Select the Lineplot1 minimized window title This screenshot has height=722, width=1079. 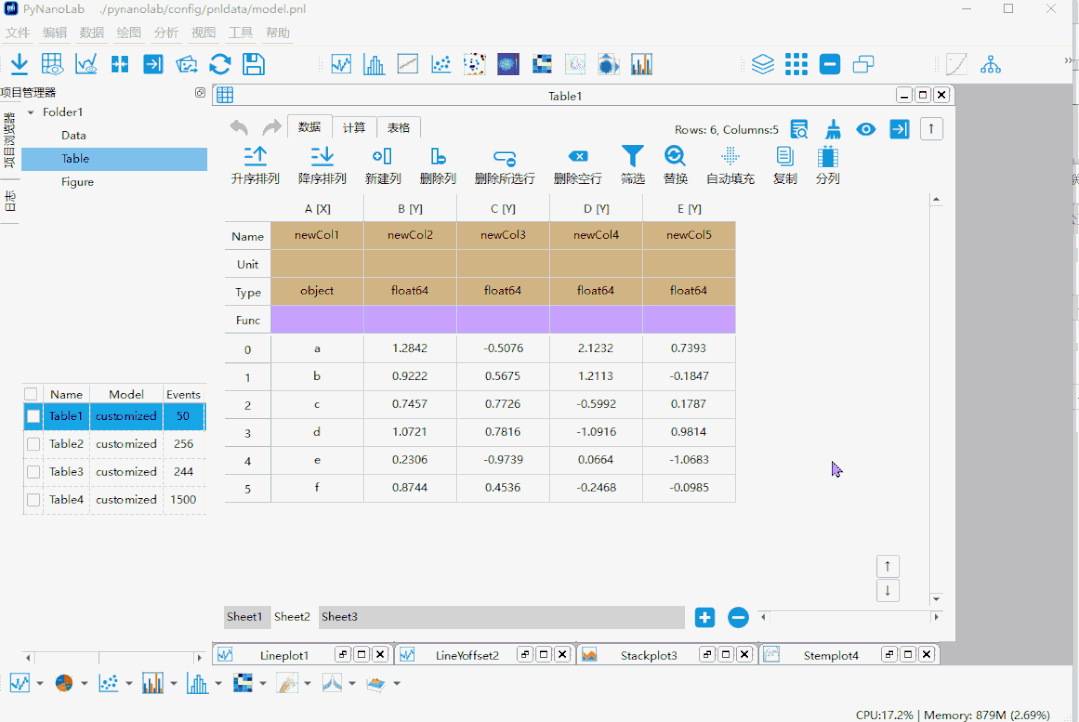click(284, 655)
